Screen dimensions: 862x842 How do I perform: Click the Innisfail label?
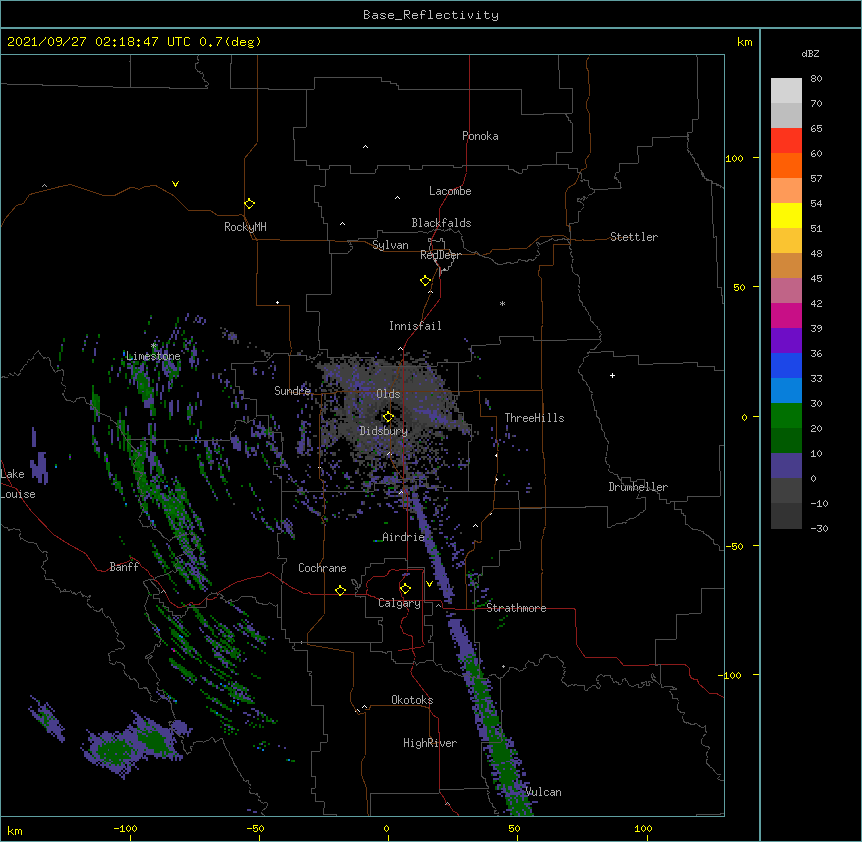415,326
